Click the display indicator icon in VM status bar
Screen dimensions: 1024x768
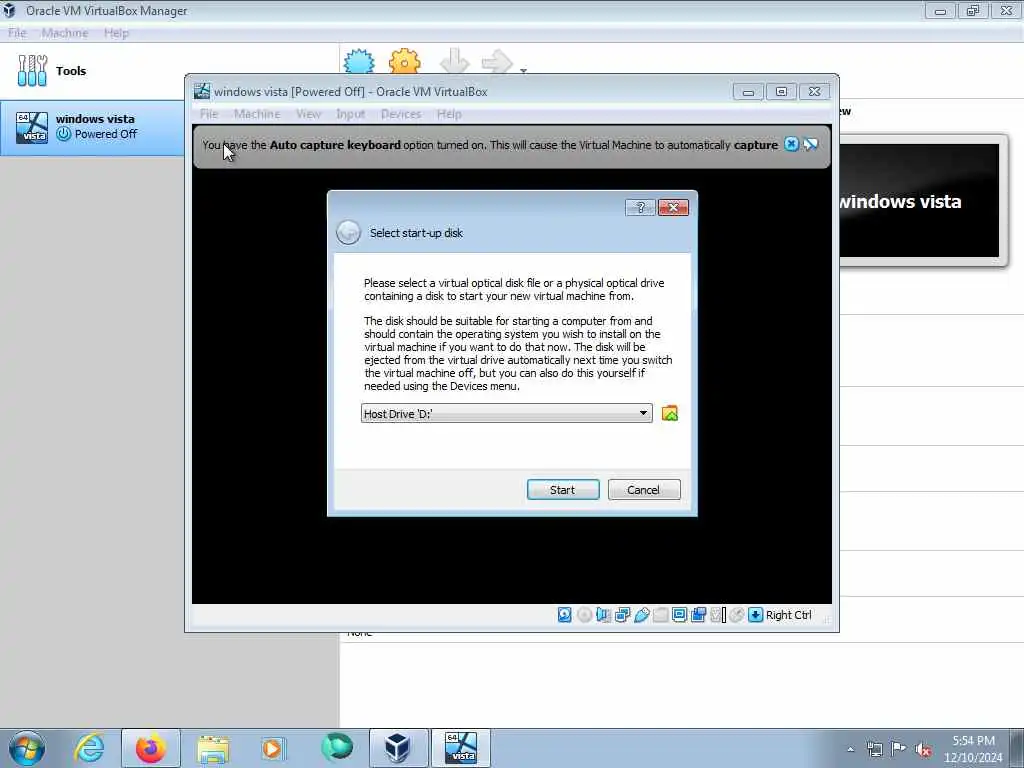pyautogui.click(x=679, y=615)
